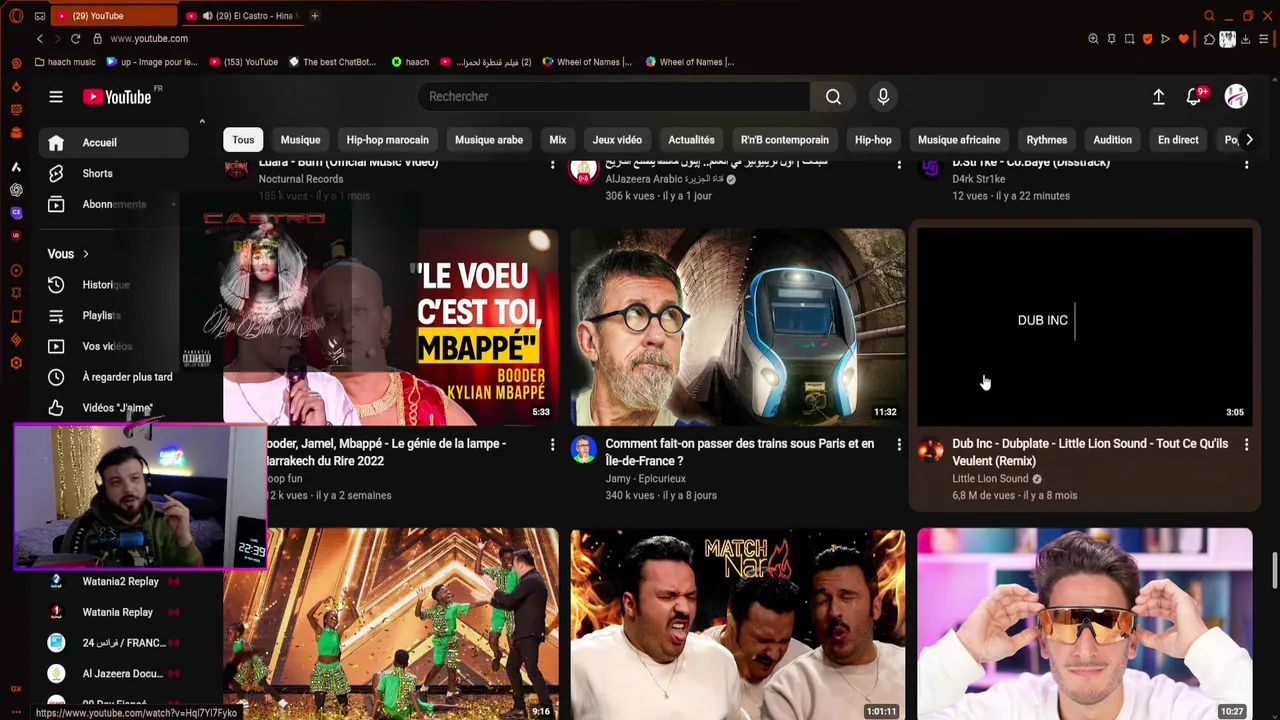Select the R'n'B contemporain chip

click(785, 140)
